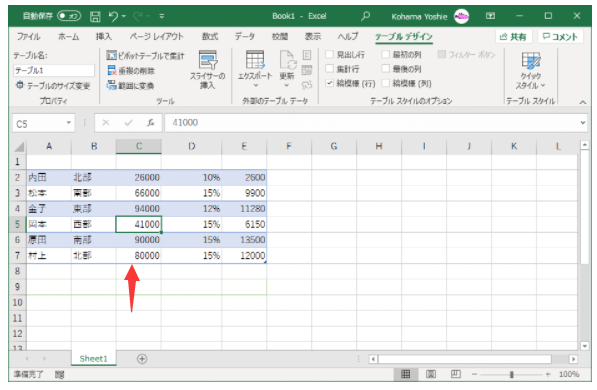The height and width of the screenshot is (390, 597).
Task: Click the zoom slider handle
Action: click(511, 375)
